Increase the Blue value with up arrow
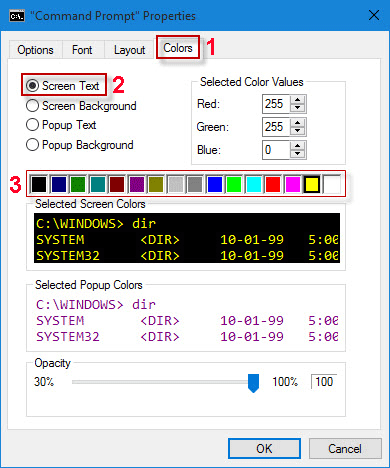The height and width of the screenshot is (468, 390). tap(297, 146)
